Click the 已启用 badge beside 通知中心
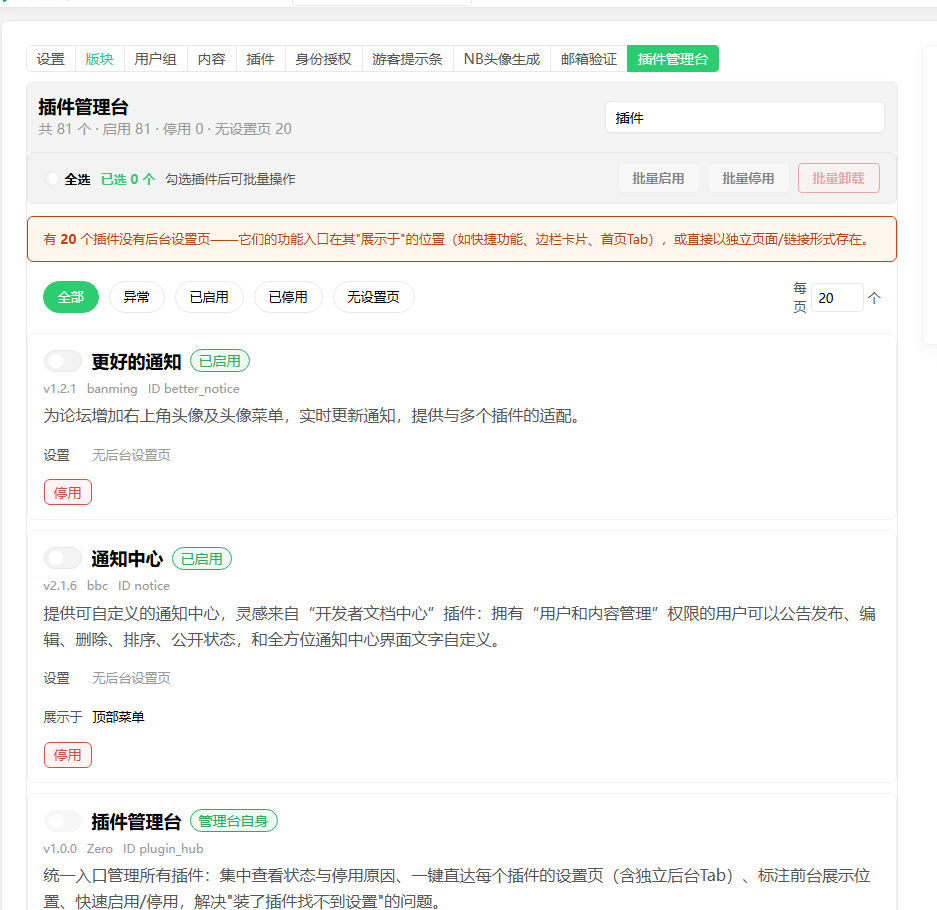The height and width of the screenshot is (910, 937). (202, 559)
